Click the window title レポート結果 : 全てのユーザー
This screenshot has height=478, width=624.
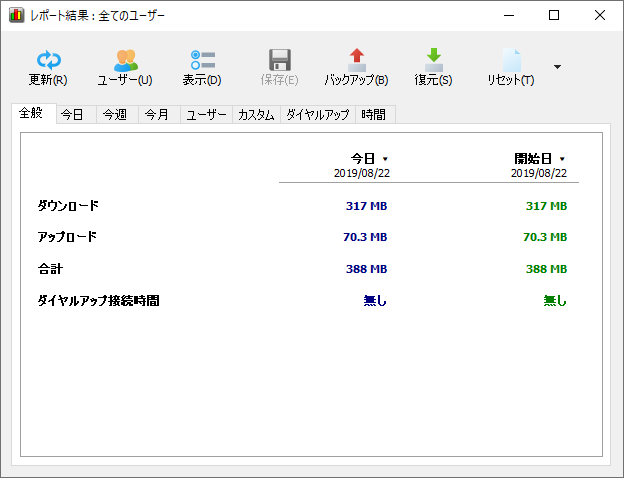click(98, 16)
